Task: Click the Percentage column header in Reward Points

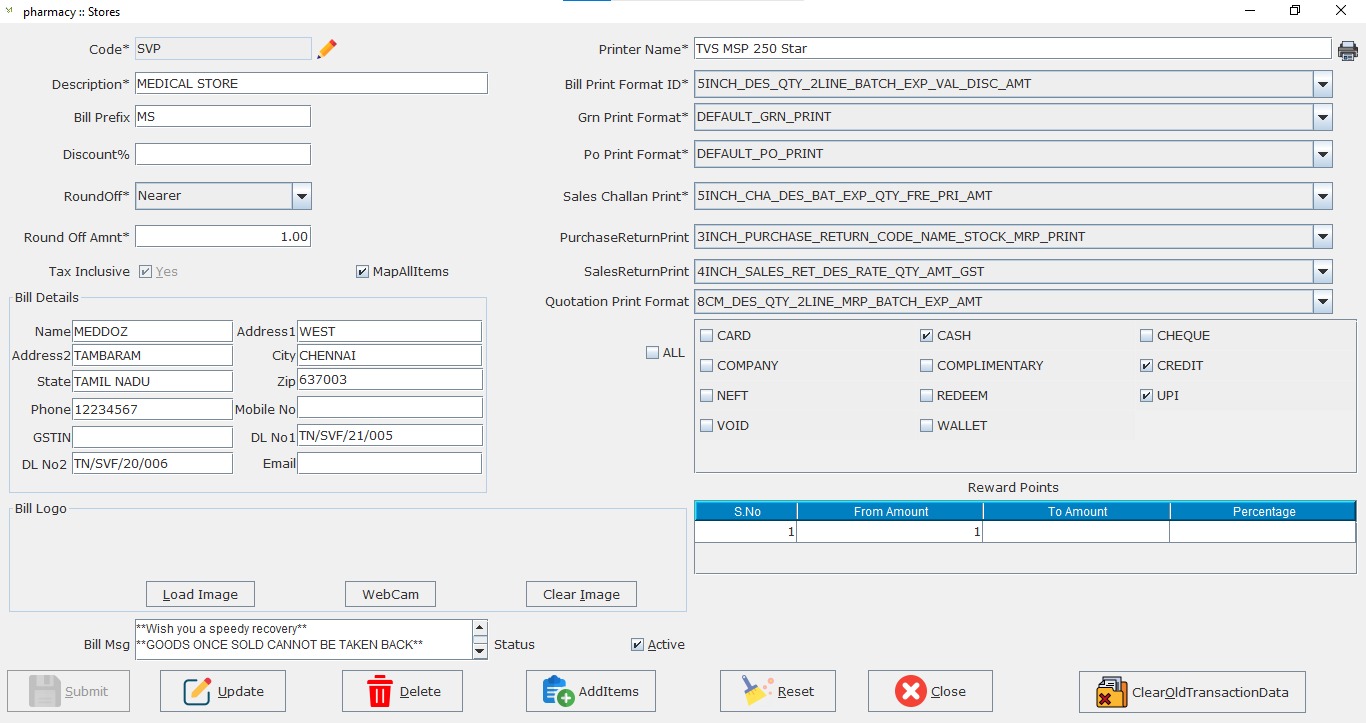Action: (1263, 511)
